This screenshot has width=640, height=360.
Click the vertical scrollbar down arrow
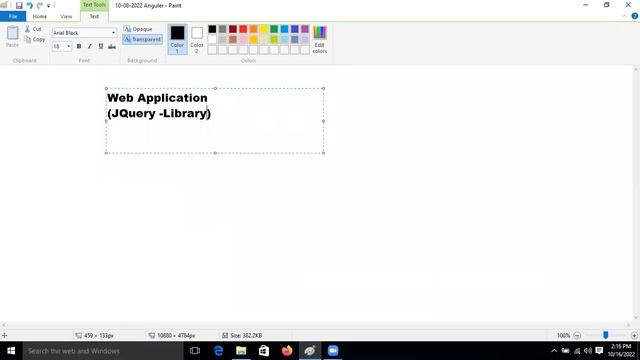coord(636,318)
